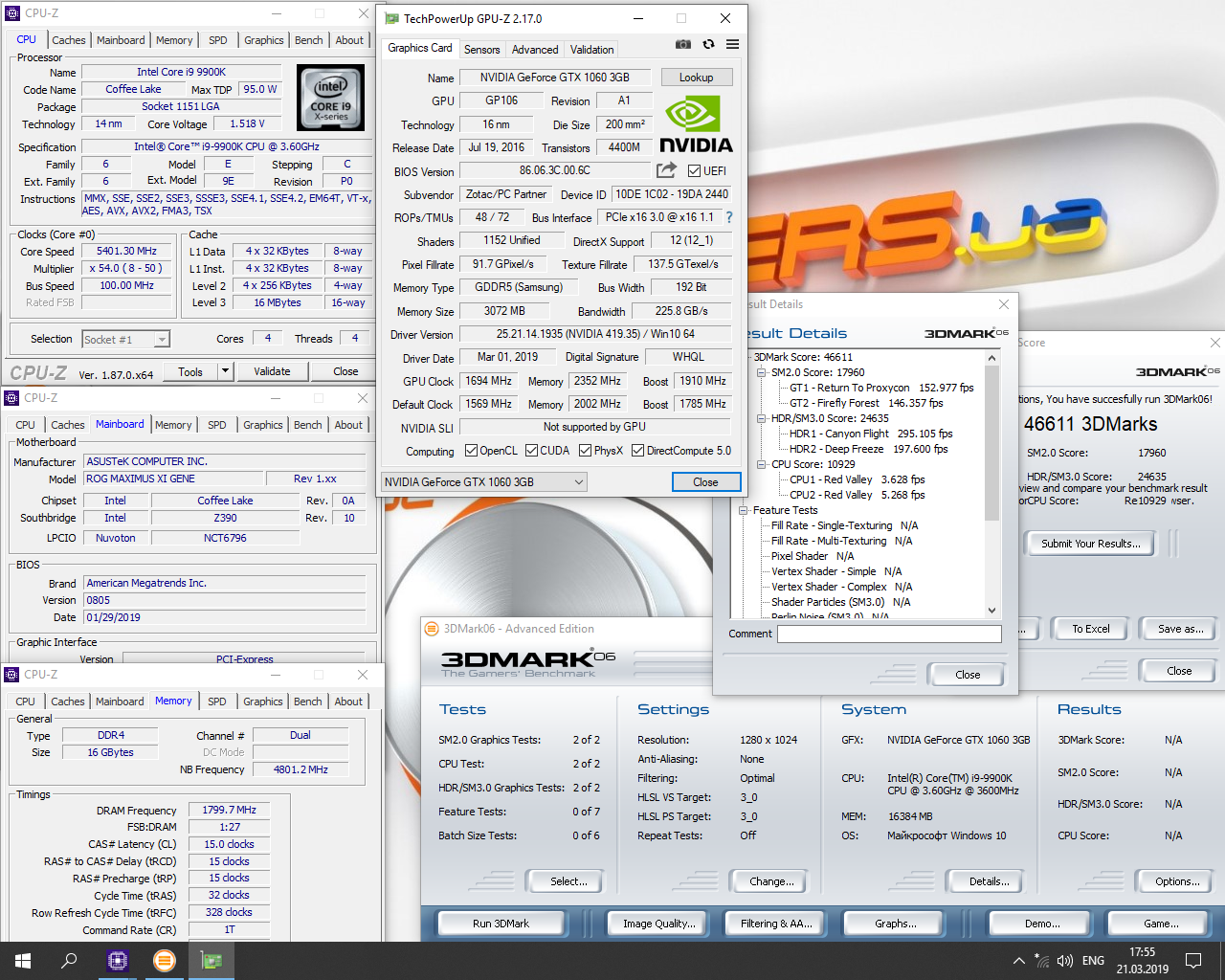Click the Game... button
This screenshot has height=980, width=1225.
click(x=1161, y=924)
